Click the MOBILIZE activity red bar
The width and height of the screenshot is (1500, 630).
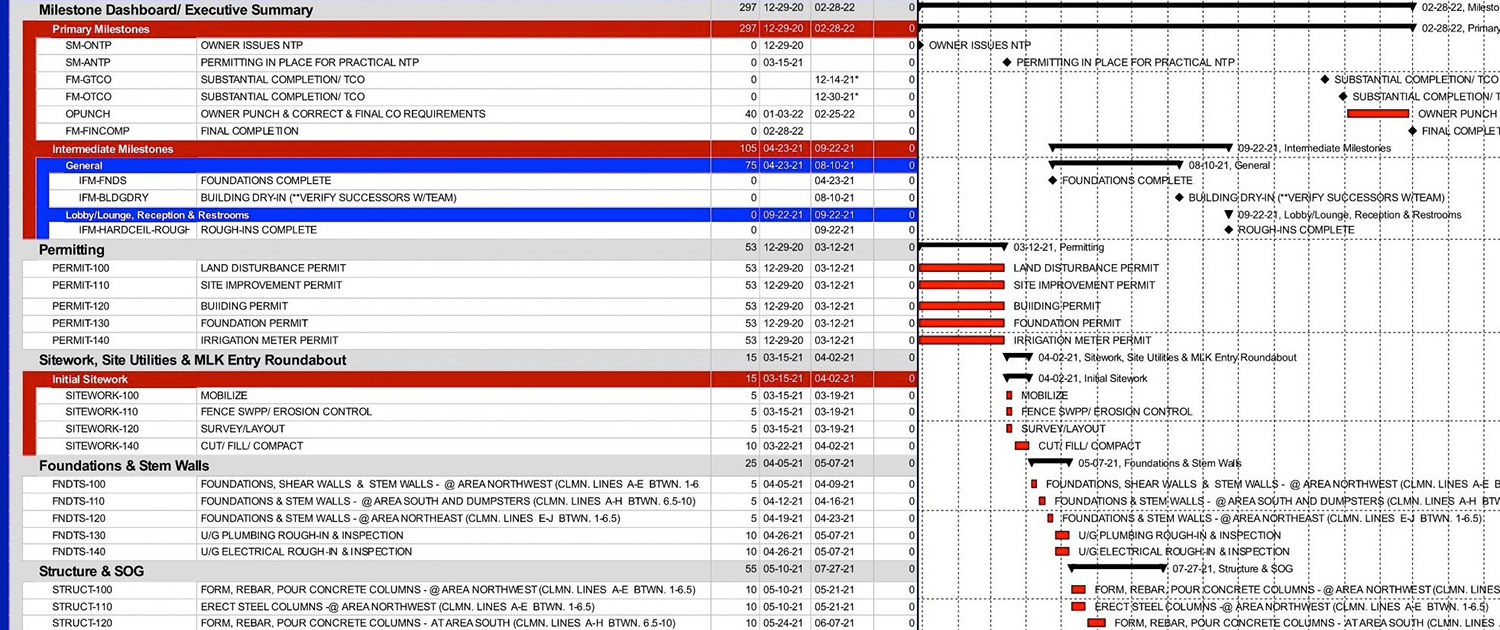[x=1010, y=395]
